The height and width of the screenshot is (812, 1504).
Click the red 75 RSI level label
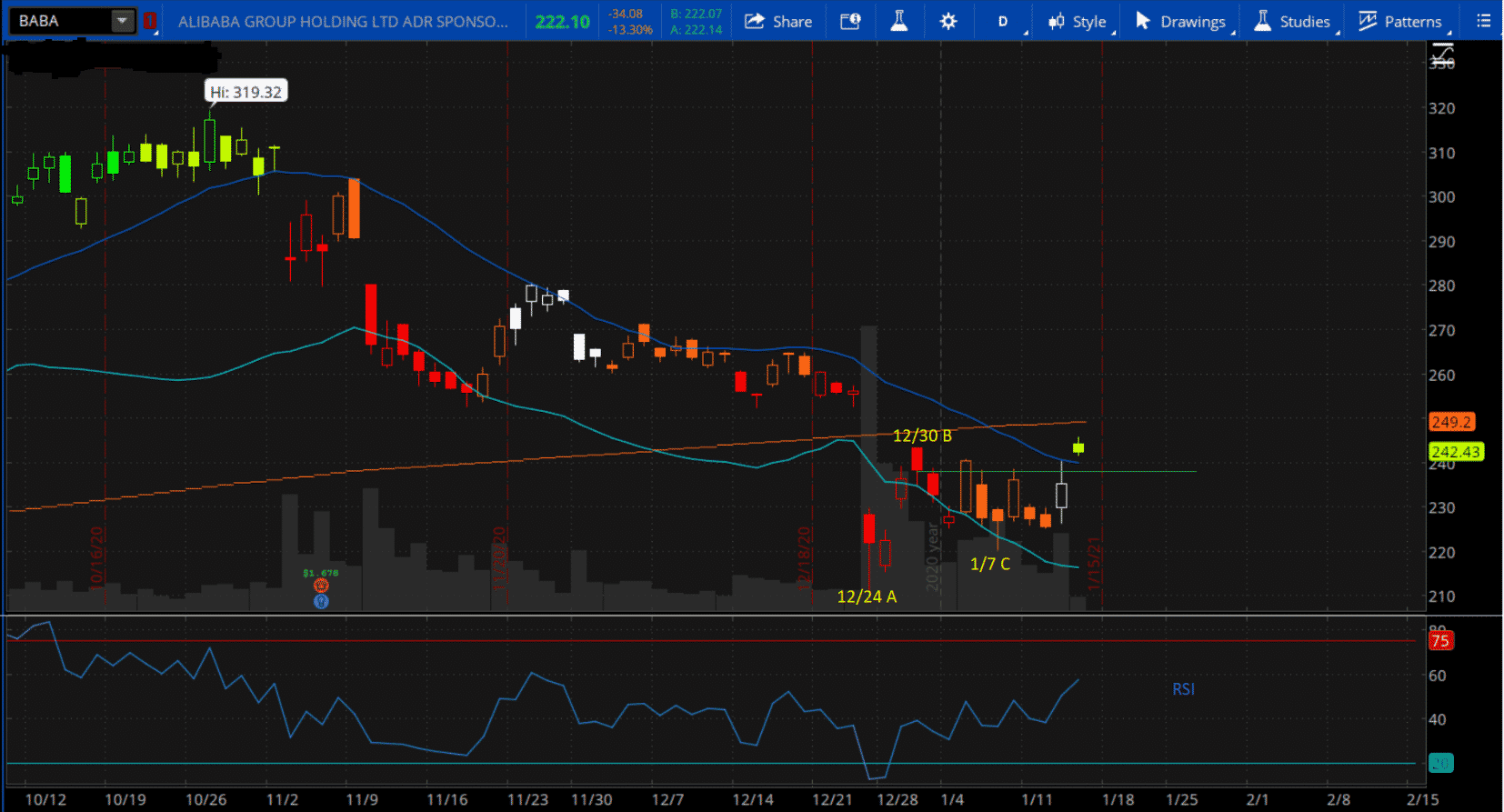[1440, 641]
